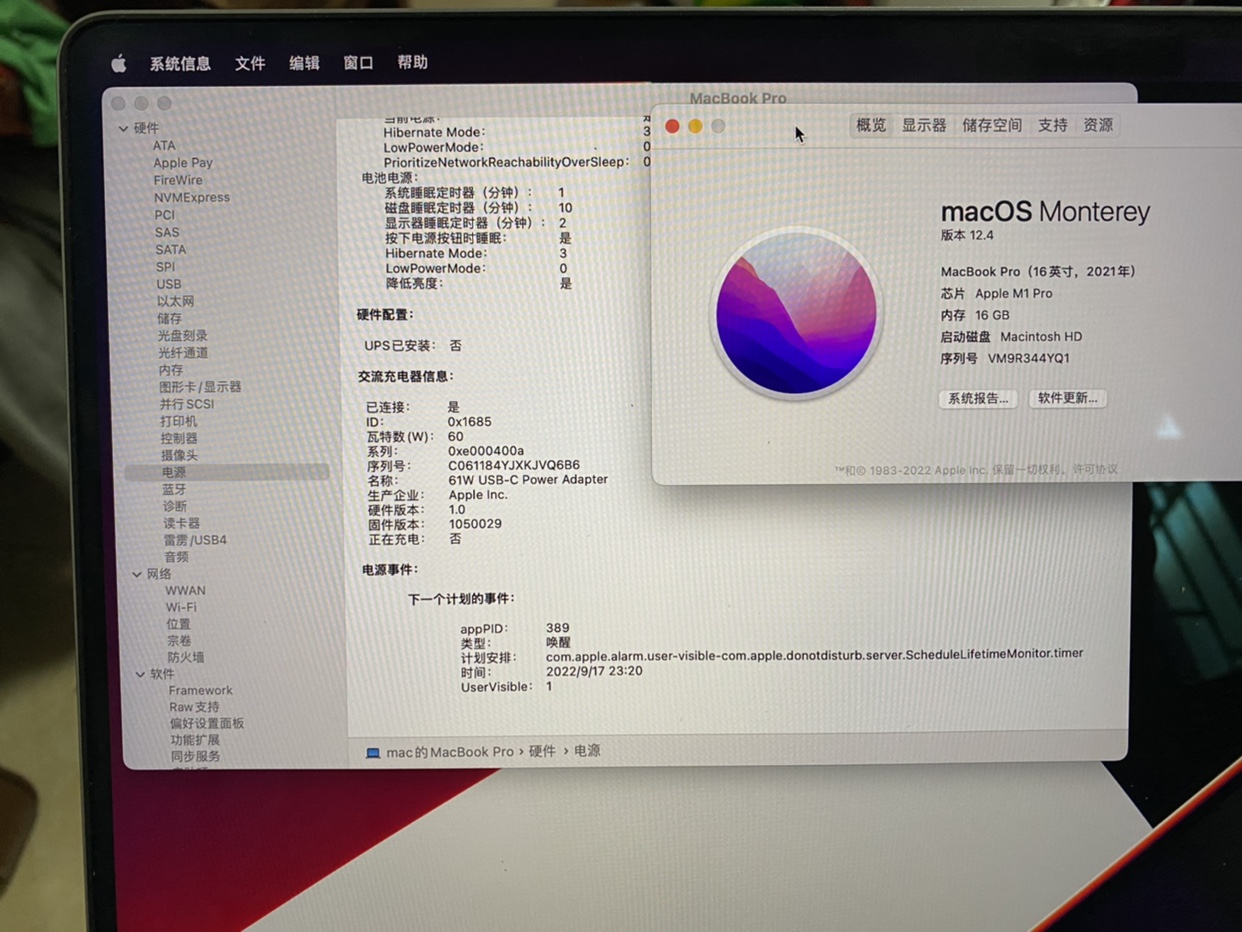Select SPI in the sidebar
Image resolution: width=1242 pixels, height=932 pixels.
point(165,267)
